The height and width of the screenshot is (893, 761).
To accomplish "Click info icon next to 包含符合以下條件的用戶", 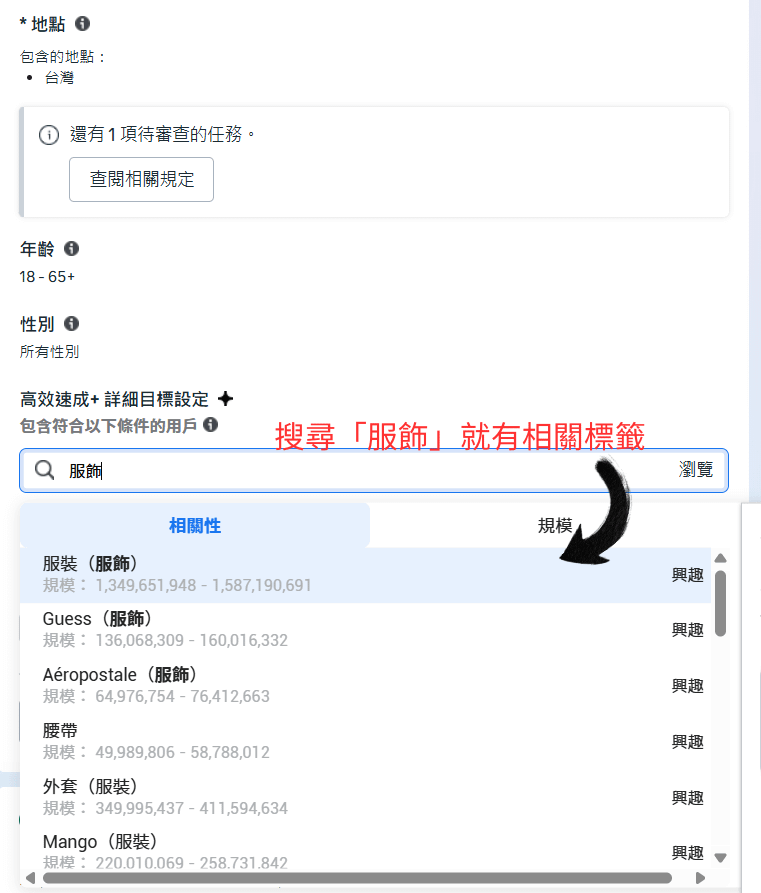I will [x=211, y=424].
